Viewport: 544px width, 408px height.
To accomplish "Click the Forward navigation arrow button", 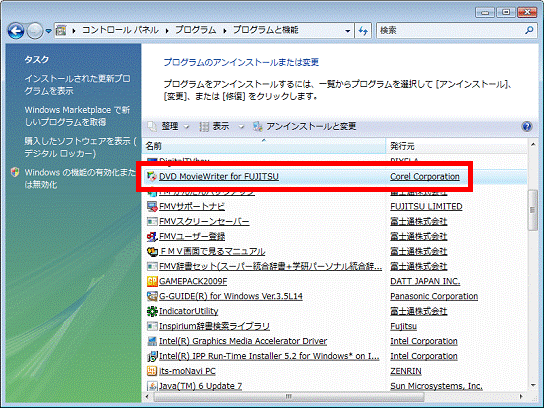I will [x=35, y=31].
